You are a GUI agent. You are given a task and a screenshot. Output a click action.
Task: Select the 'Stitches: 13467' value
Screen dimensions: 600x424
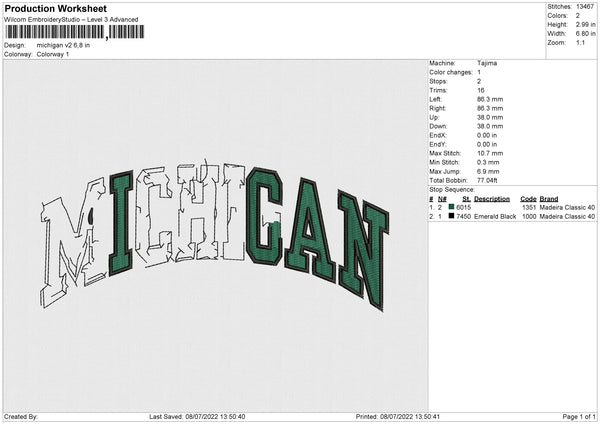[585, 7]
